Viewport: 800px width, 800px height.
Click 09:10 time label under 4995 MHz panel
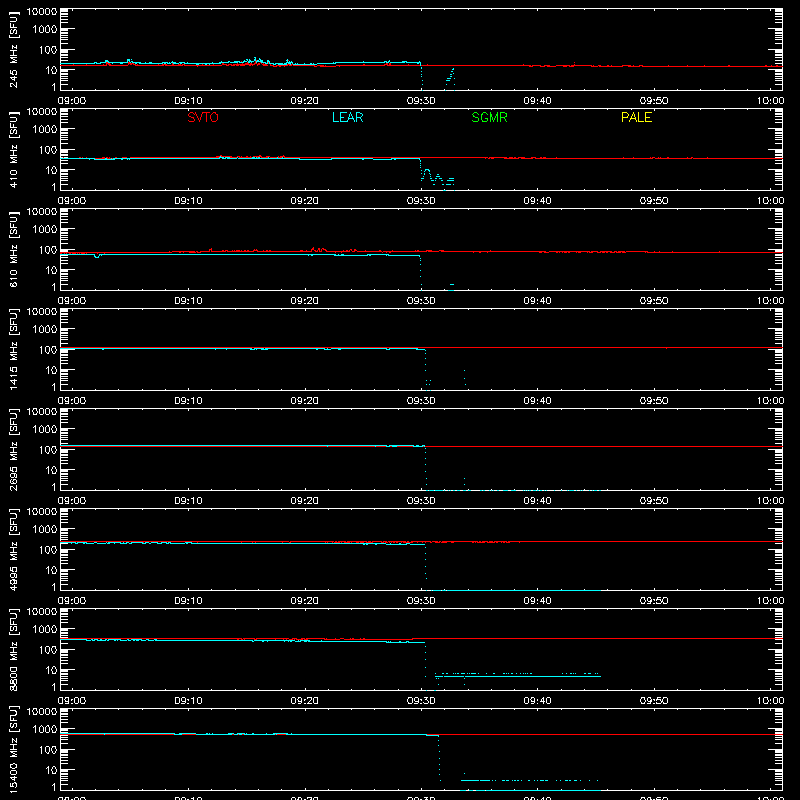[188, 601]
